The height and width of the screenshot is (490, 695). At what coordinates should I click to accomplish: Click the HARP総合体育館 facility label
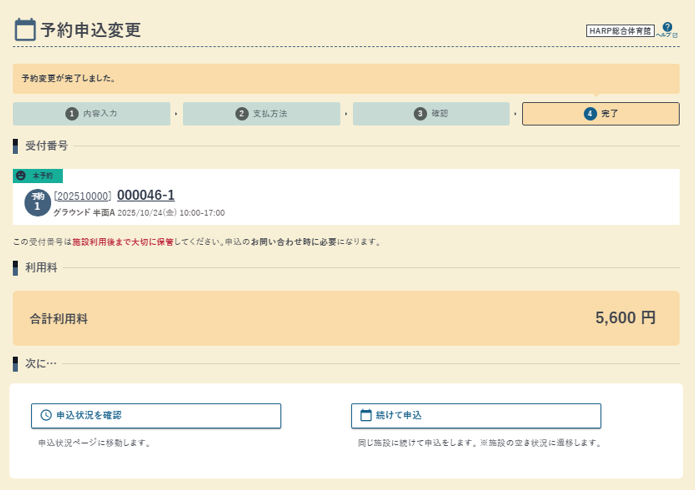click(x=620, y=31)
